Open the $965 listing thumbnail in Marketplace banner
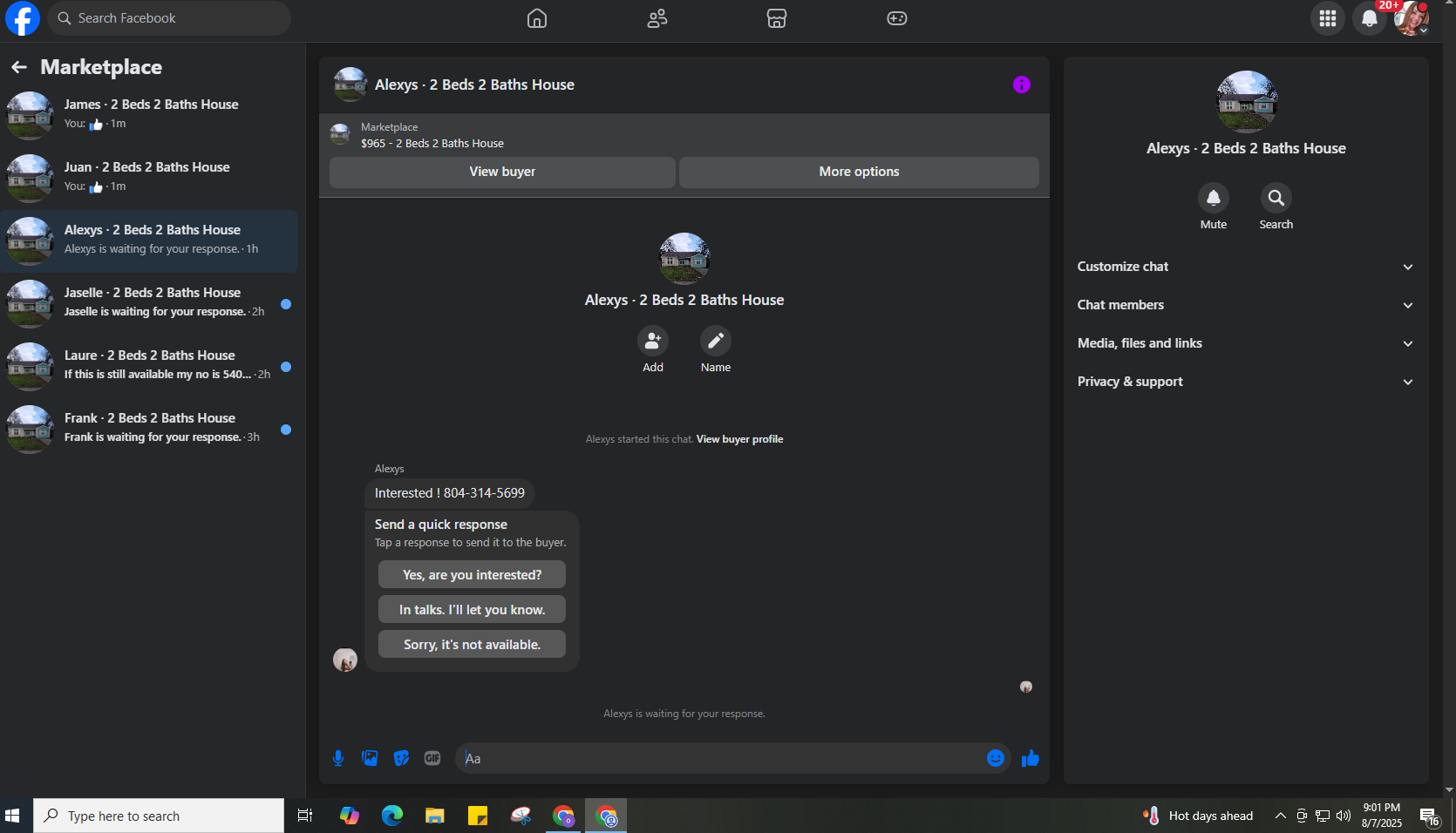 pos(340,134)
